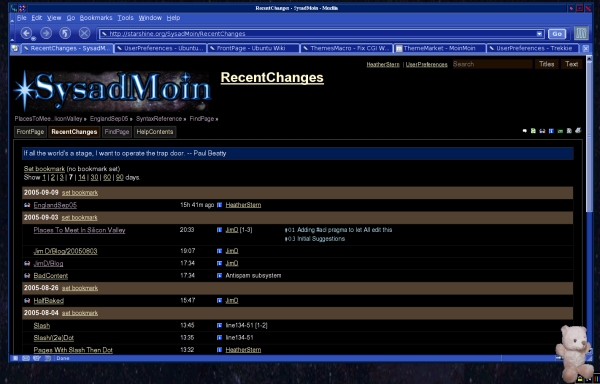This screenshot has width=600, height=384.
Task: Click the speech bubble icon in the page toolbar
Action: [x=525, y=131]
